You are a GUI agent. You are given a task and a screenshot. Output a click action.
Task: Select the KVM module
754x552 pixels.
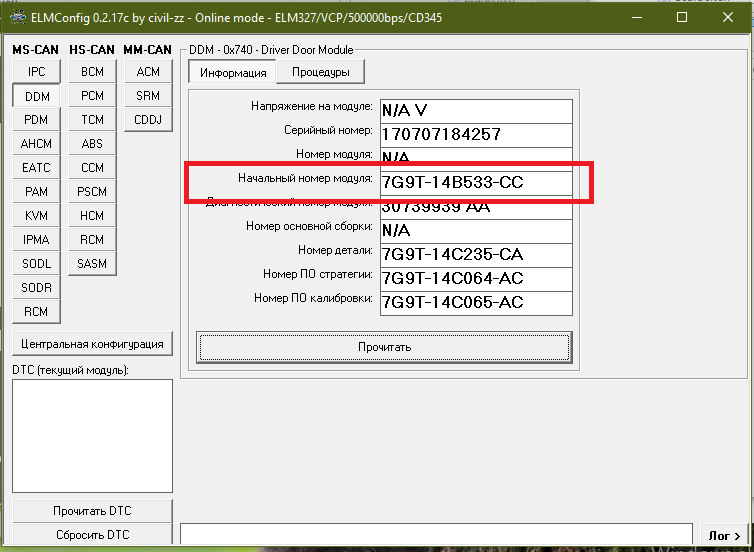coord(37,216)
